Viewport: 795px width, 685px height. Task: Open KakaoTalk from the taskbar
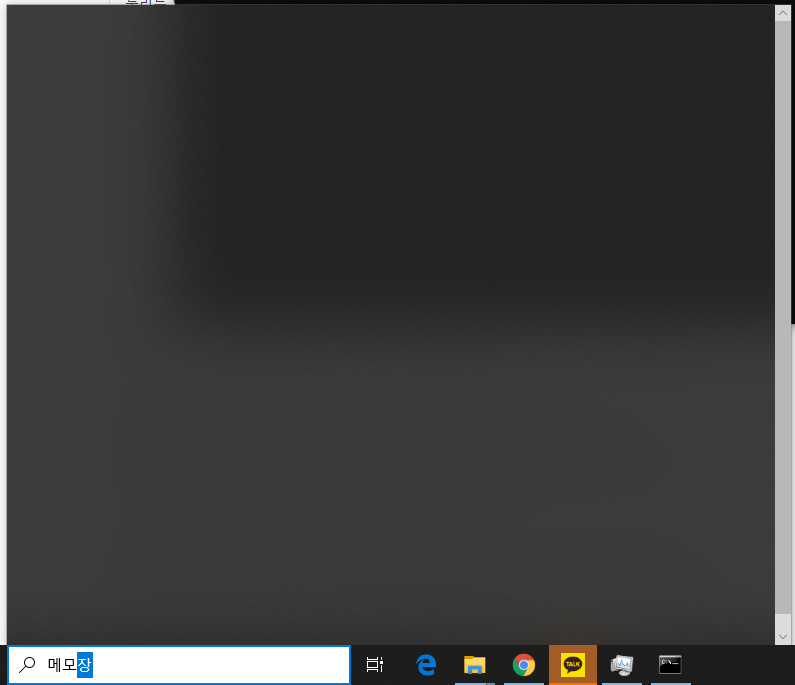[573, 665]
